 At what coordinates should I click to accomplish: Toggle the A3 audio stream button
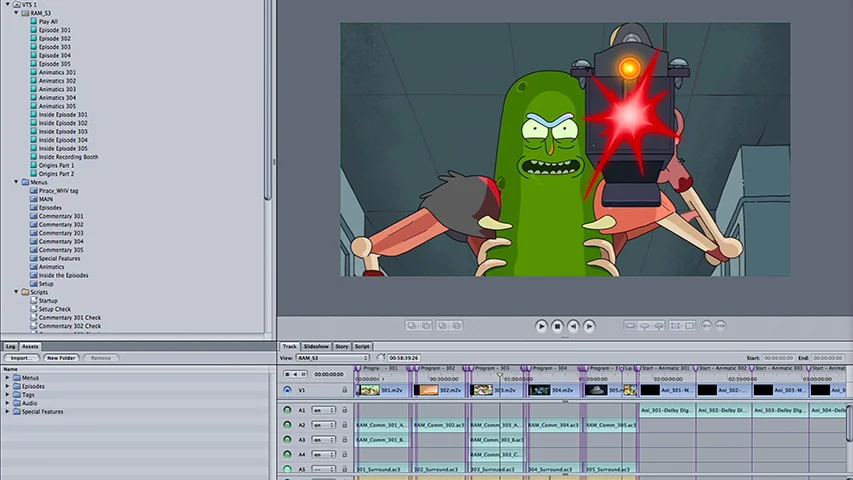(287, 439)
